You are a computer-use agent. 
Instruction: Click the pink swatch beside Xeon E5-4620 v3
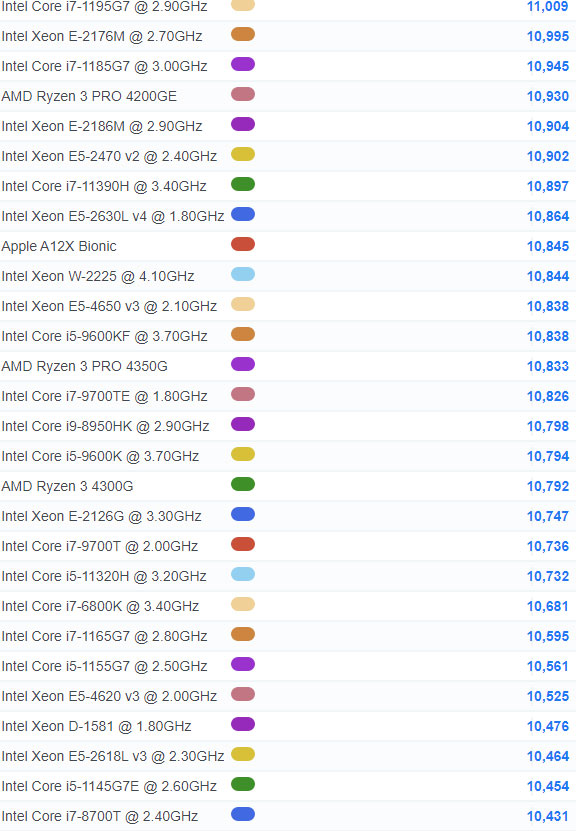coord(243,694)
